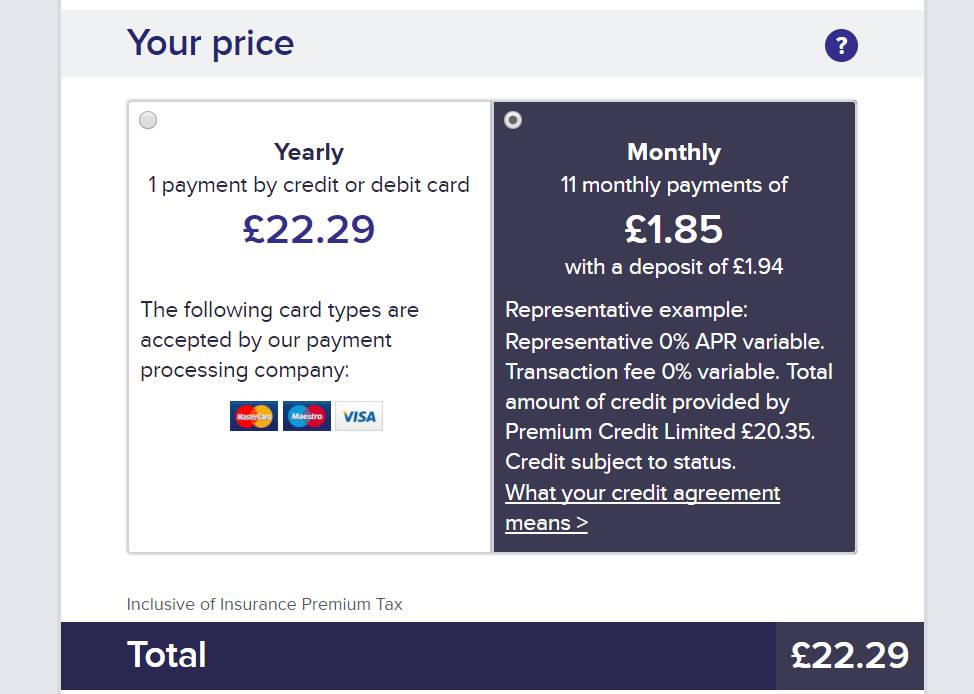Click "Inclusive of Insurance Premium Tax" note
This screenshot has height=694, width=974.
coord(265,604)
